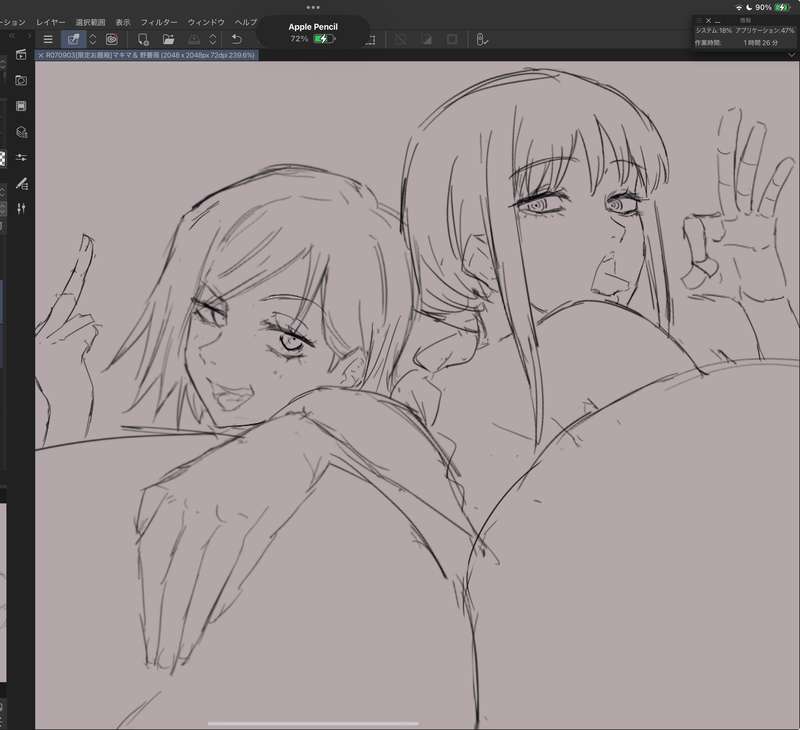The height and width of the screenshot is (730, 800).
Task: Open the ウィンドウ menu
Action: point(206,22)
